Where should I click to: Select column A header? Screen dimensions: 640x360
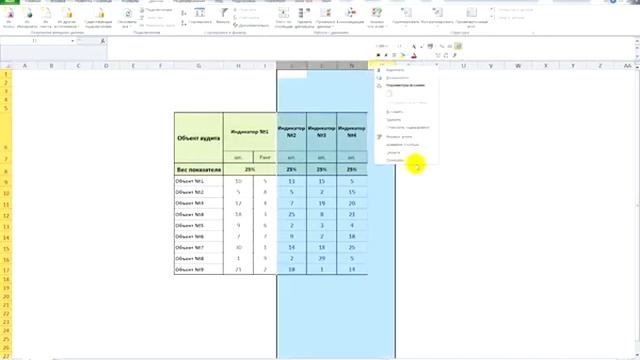click(25, 66)
